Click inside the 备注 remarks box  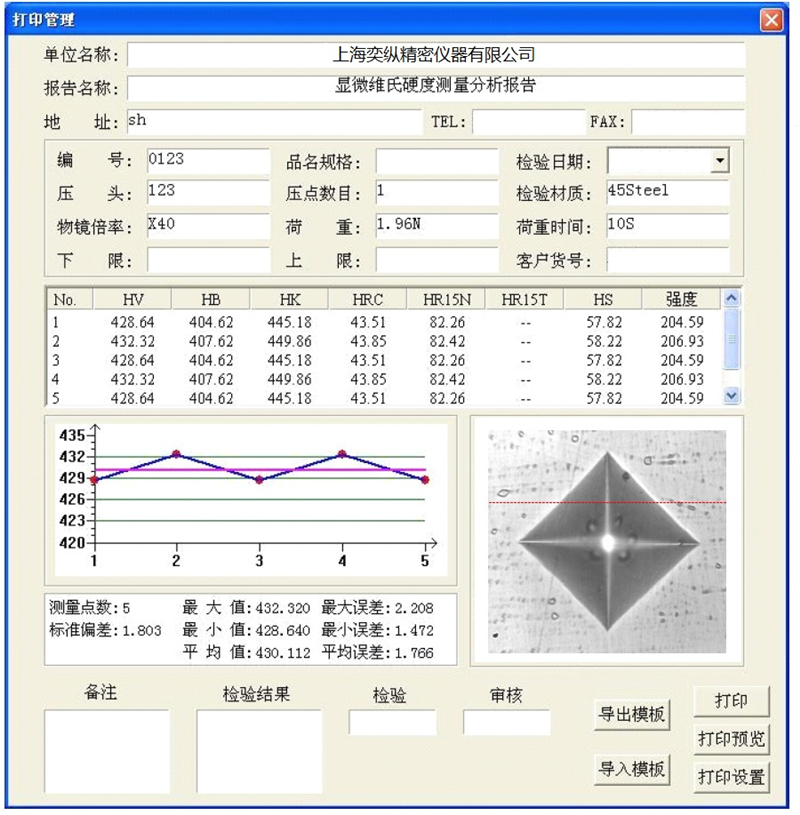click(107, 751)
